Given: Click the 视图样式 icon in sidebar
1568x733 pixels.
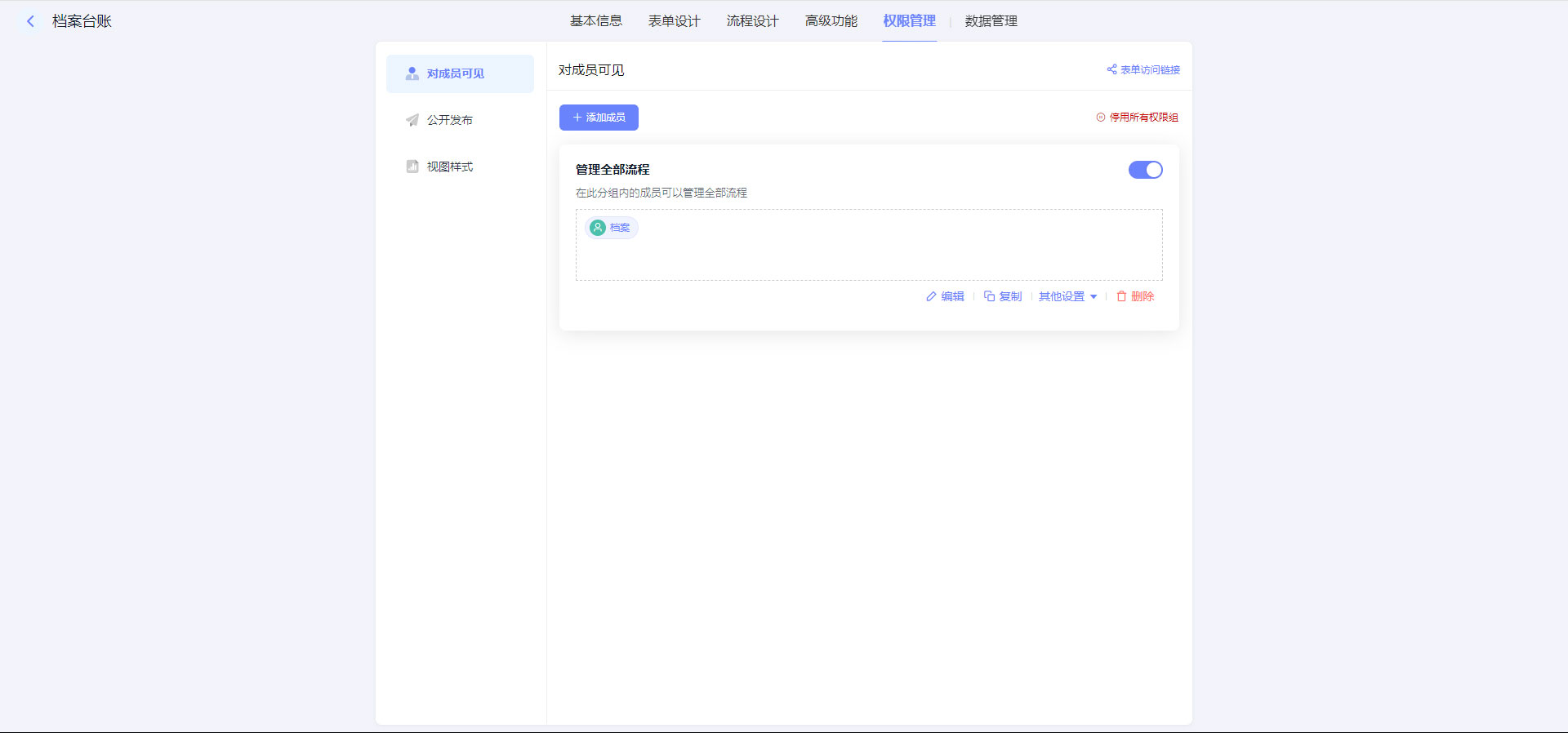Looking at the screenshot, I should pyautogui.click(x=412, y=167).
